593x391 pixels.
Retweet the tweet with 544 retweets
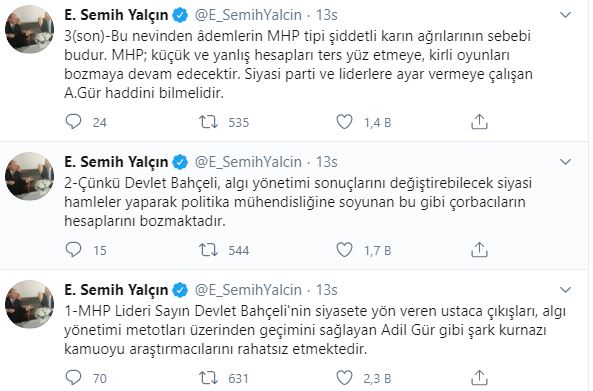(208, 250)
